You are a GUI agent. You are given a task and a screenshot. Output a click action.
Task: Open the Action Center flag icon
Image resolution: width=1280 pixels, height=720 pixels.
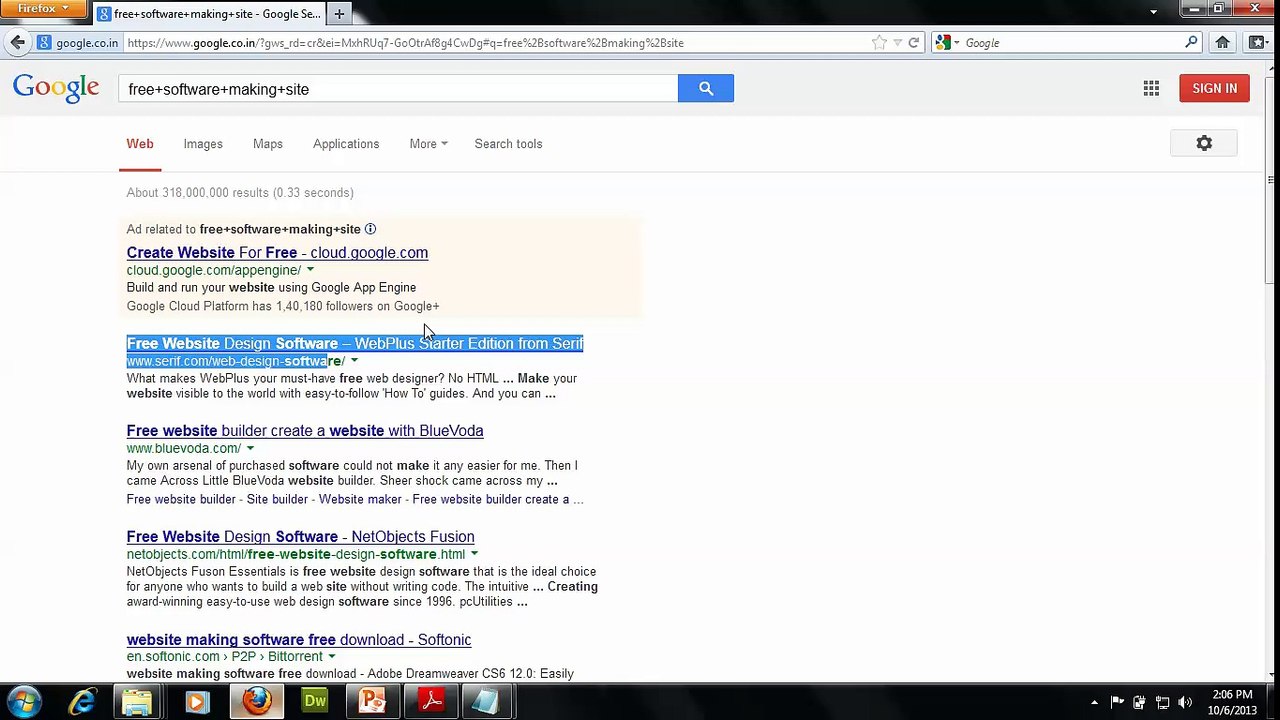coord(1117,702)
